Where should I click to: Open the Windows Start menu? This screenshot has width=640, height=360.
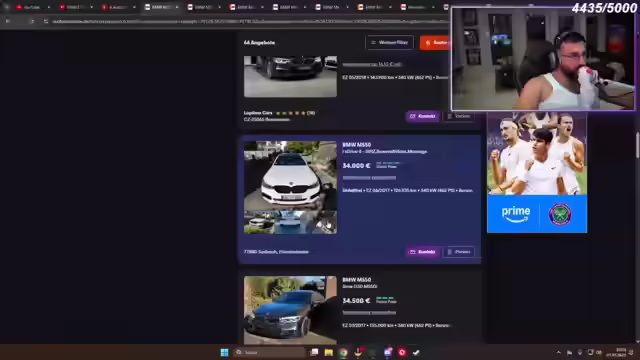pyautogui.click(x=224, y=352)
